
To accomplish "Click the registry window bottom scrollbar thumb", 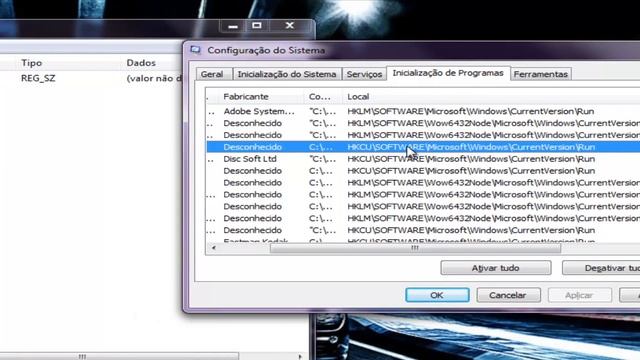I will tap(119, 357).
